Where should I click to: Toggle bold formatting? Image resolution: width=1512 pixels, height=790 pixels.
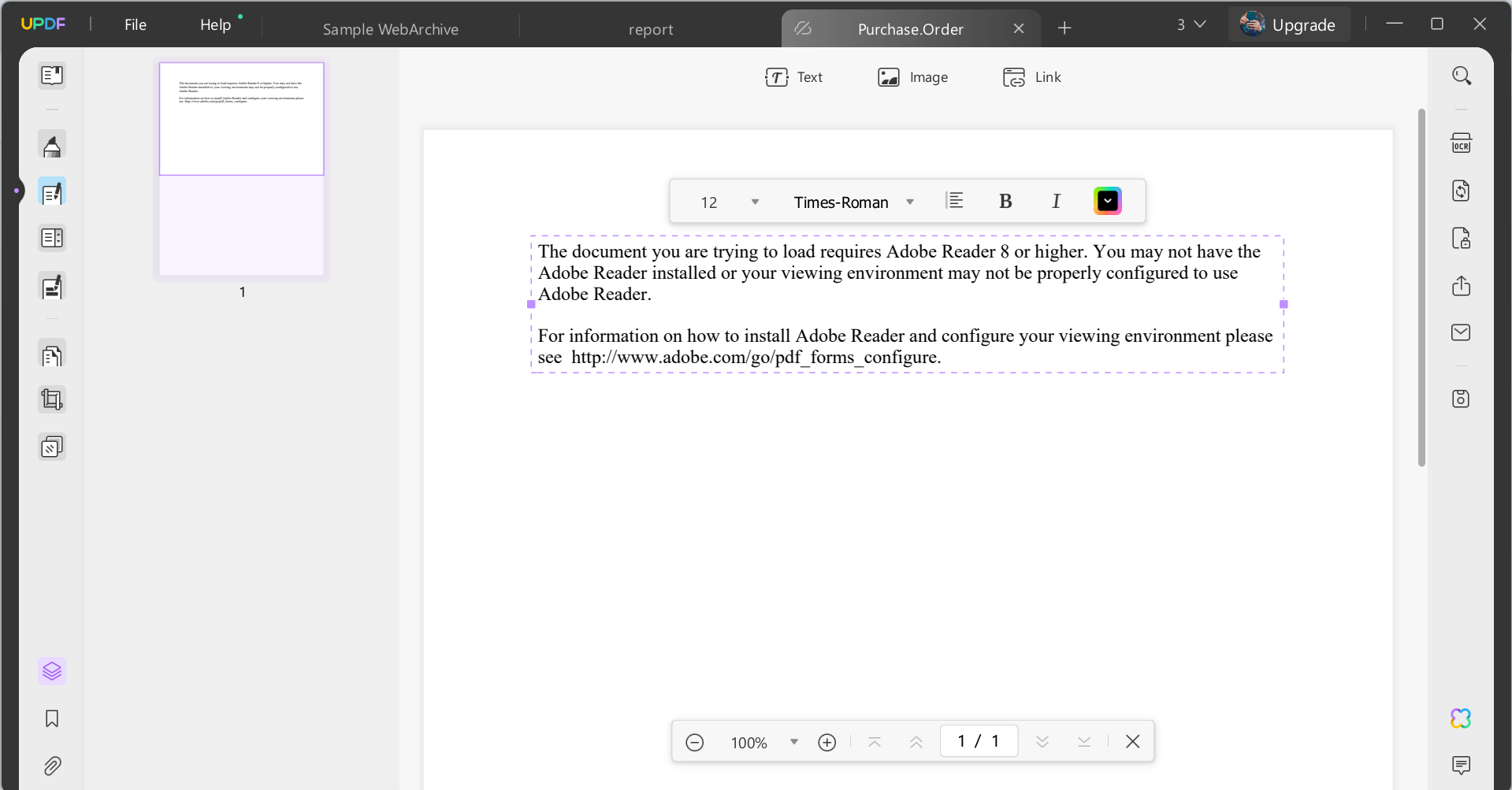point(1005,201)
